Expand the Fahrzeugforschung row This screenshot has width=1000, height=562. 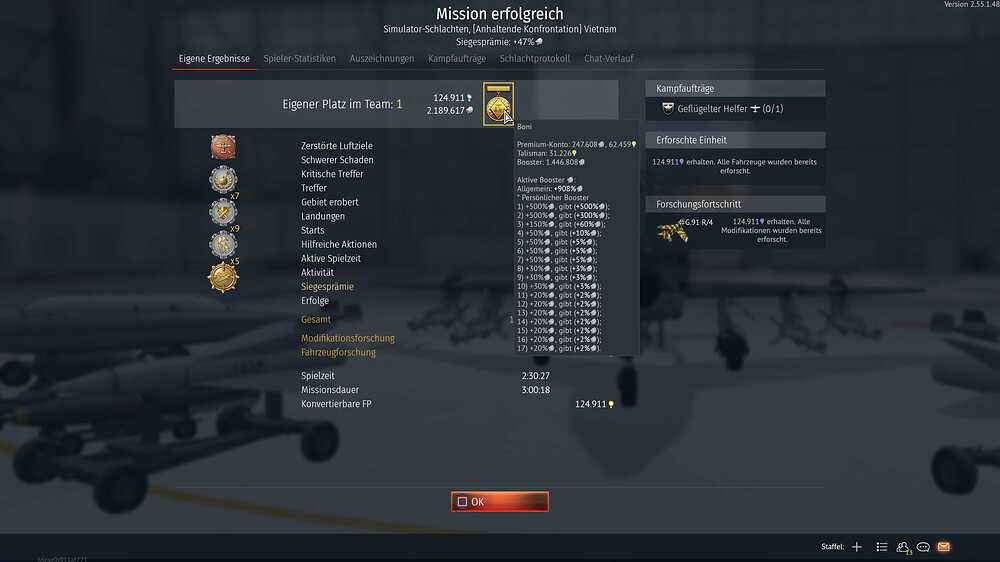click(x=338, y=352)
